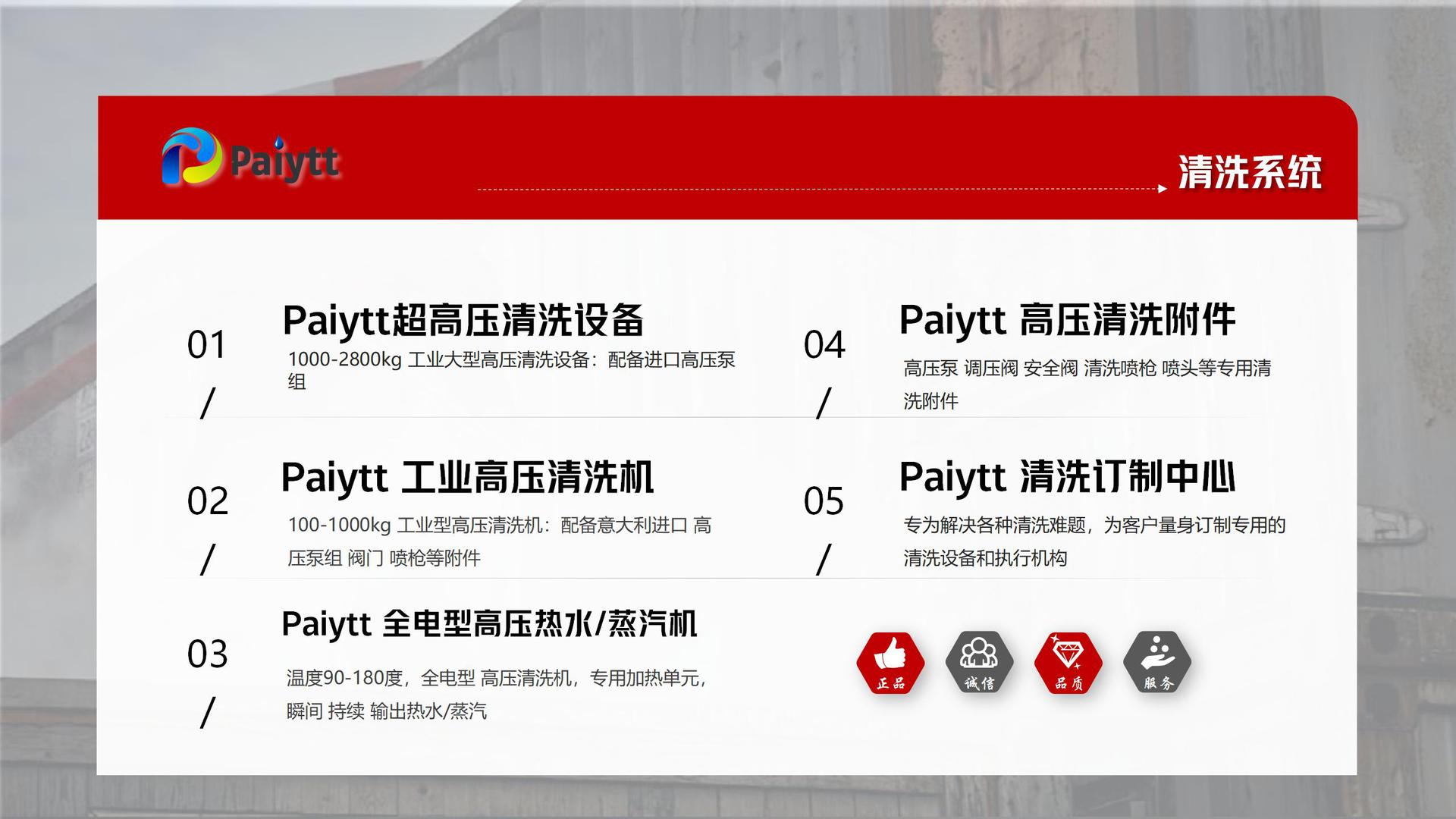Click the number 05 marker
Image resolution: width=1456 pixels, height=819 pixels.
pyautogui.click(x=824, y=502)
